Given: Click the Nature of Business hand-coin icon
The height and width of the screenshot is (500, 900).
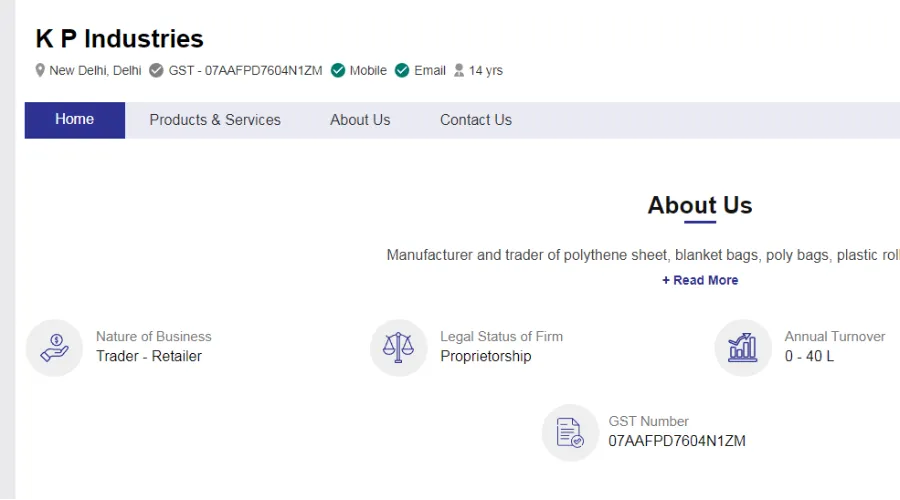Looking at the screenshot, I should [55, 348].
